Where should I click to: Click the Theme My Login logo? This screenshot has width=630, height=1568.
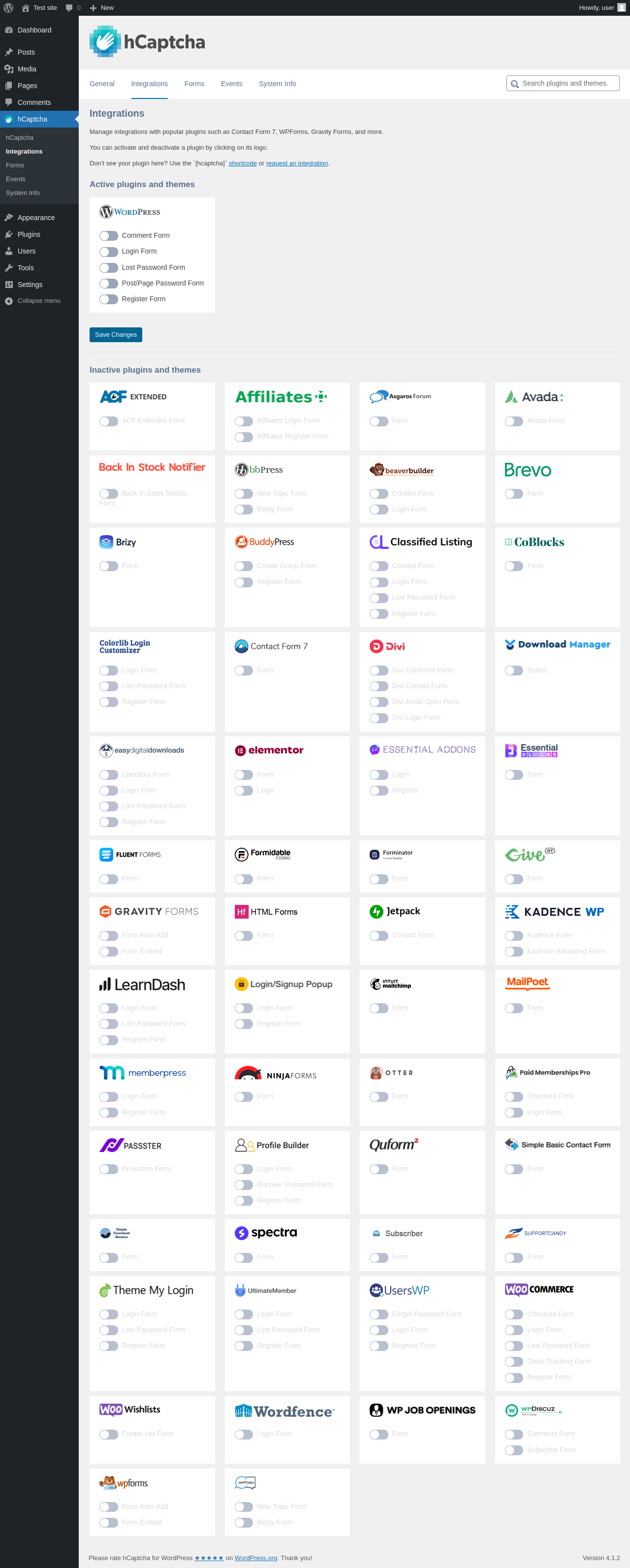[x=146, y=1290]
